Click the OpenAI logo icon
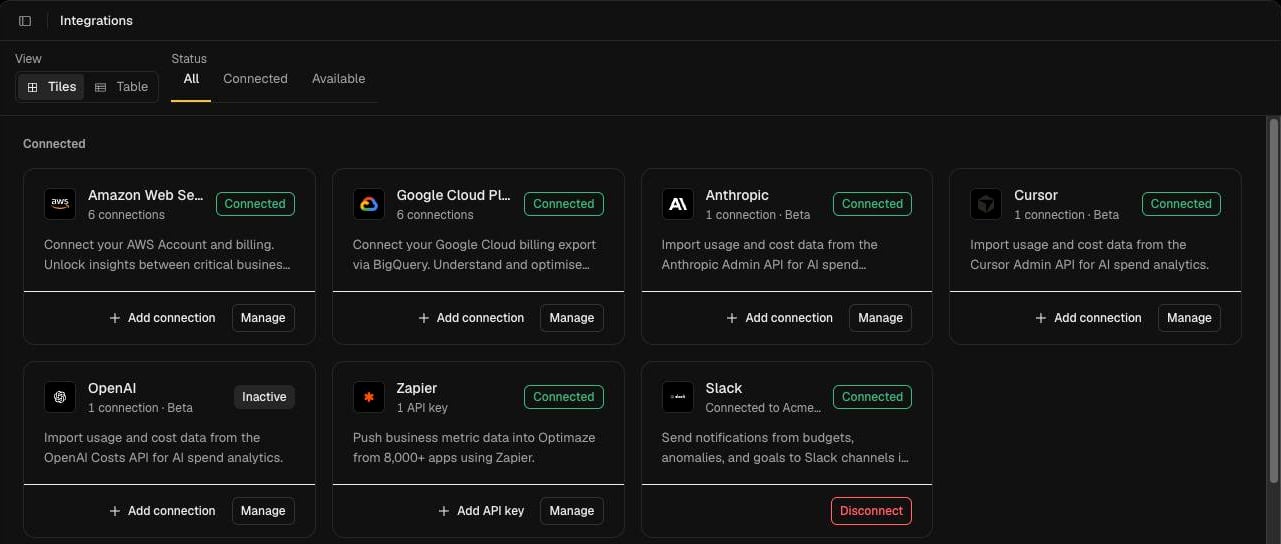 pos(60,397)
